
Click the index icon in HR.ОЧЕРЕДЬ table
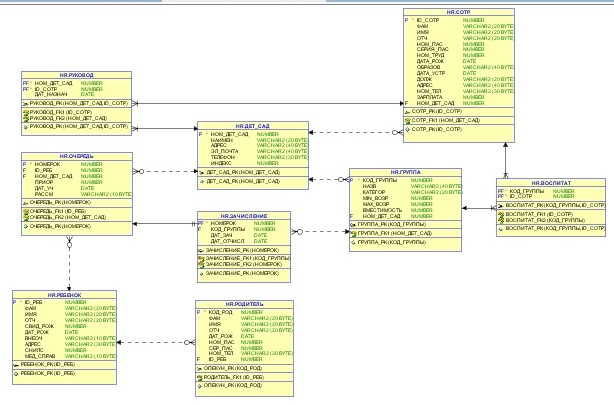click(x=26, y=227)
